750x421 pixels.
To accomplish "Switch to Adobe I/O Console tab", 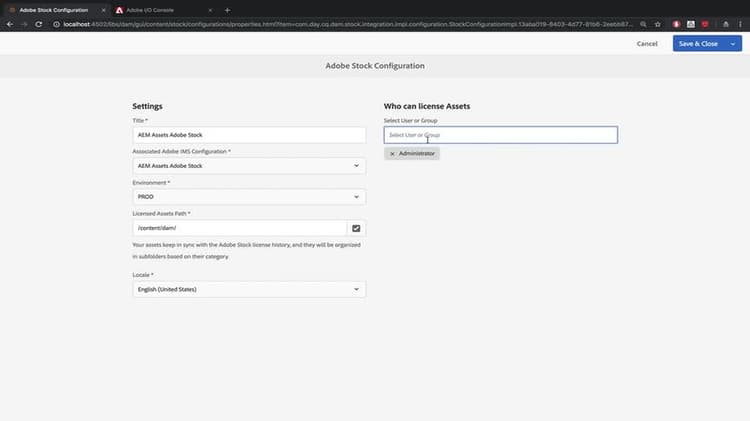I will [164, 10].
